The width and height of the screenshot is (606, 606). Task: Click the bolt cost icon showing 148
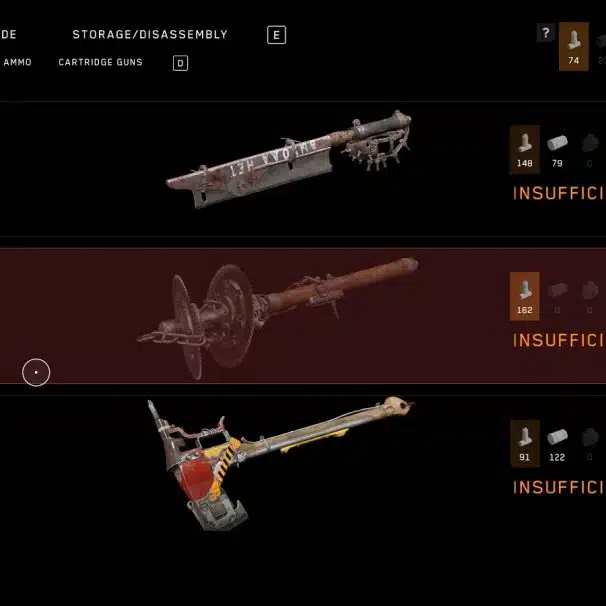[524, 150]
